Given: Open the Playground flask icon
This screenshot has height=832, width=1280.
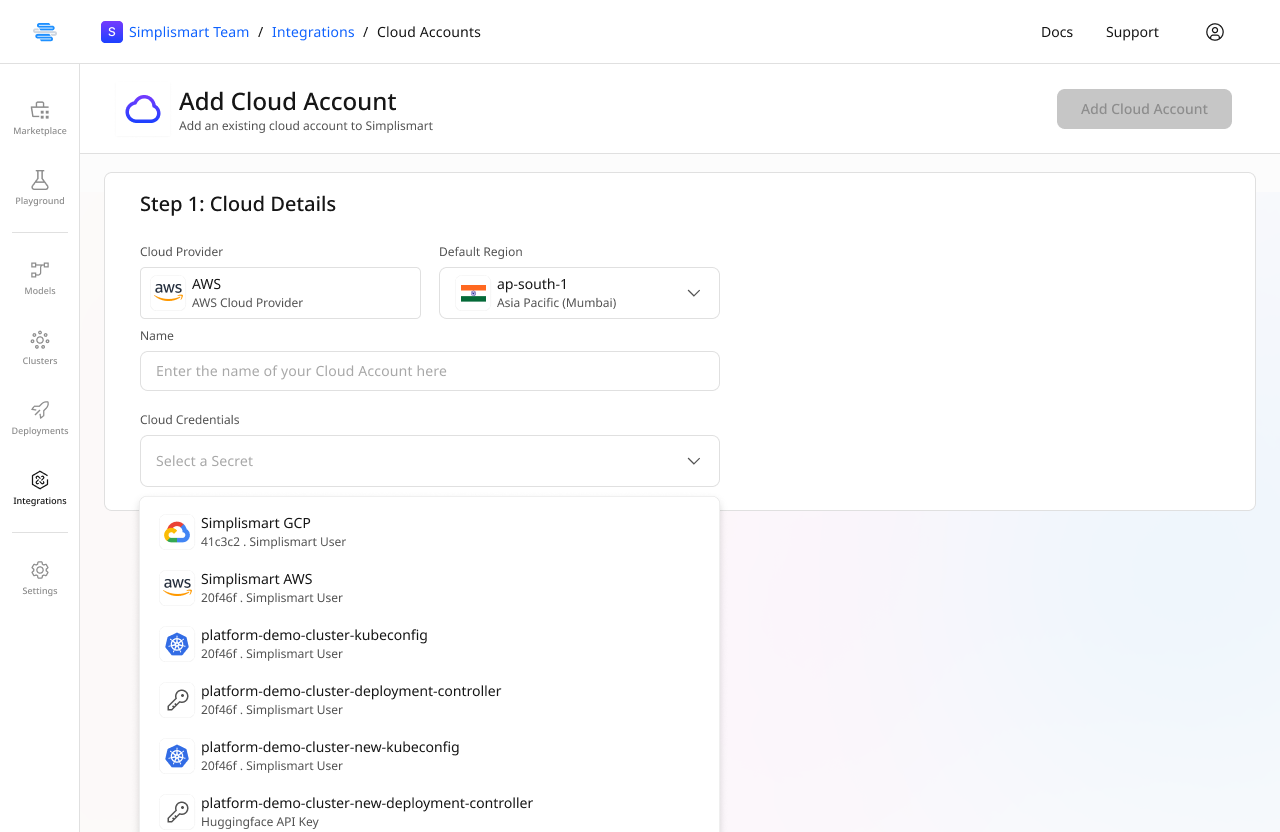Looking at the screenshot, I should (40, 180).
